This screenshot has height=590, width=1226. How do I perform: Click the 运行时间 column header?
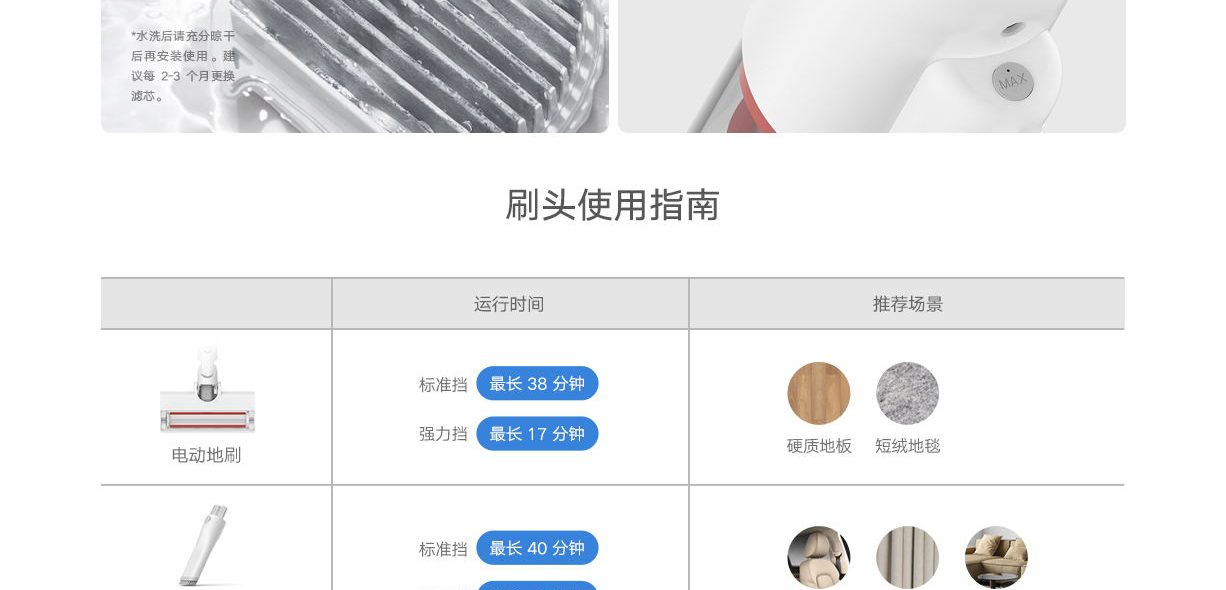pyautogui.click(x=510, y=304)
